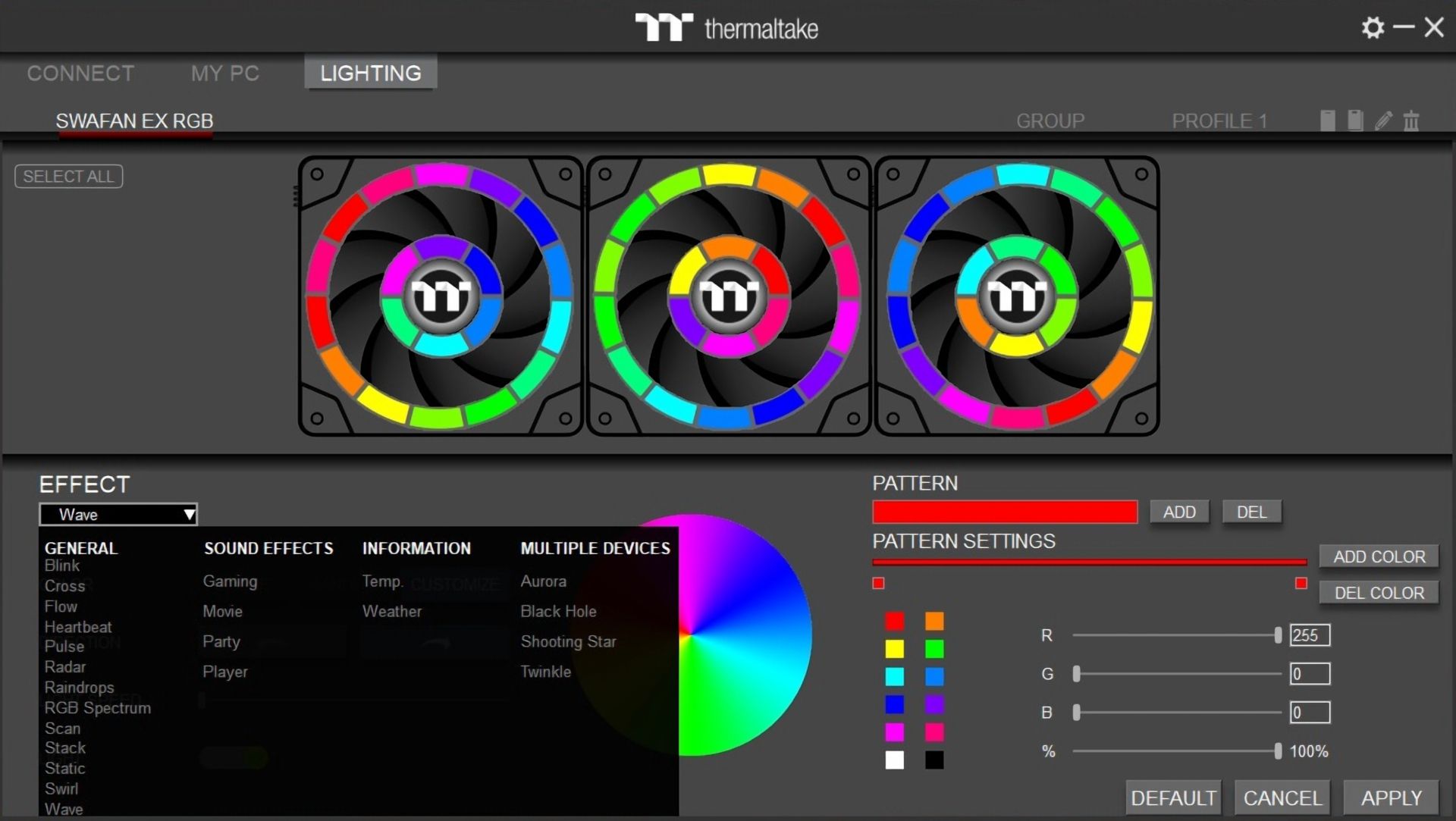Pick Party under Sound Effects
1456x821 pixels.
221,641
